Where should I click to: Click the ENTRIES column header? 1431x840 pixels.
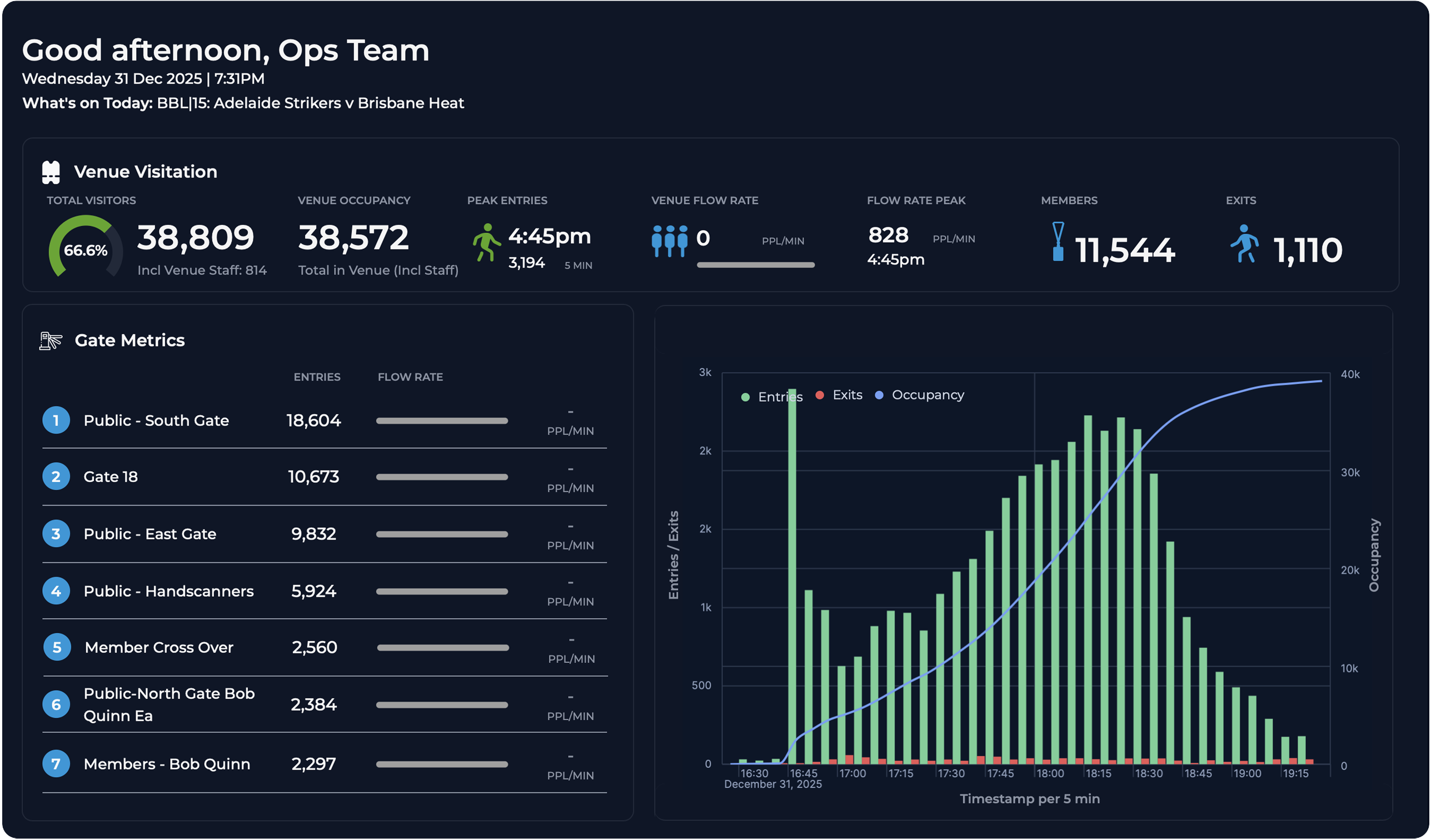point(317,377)
